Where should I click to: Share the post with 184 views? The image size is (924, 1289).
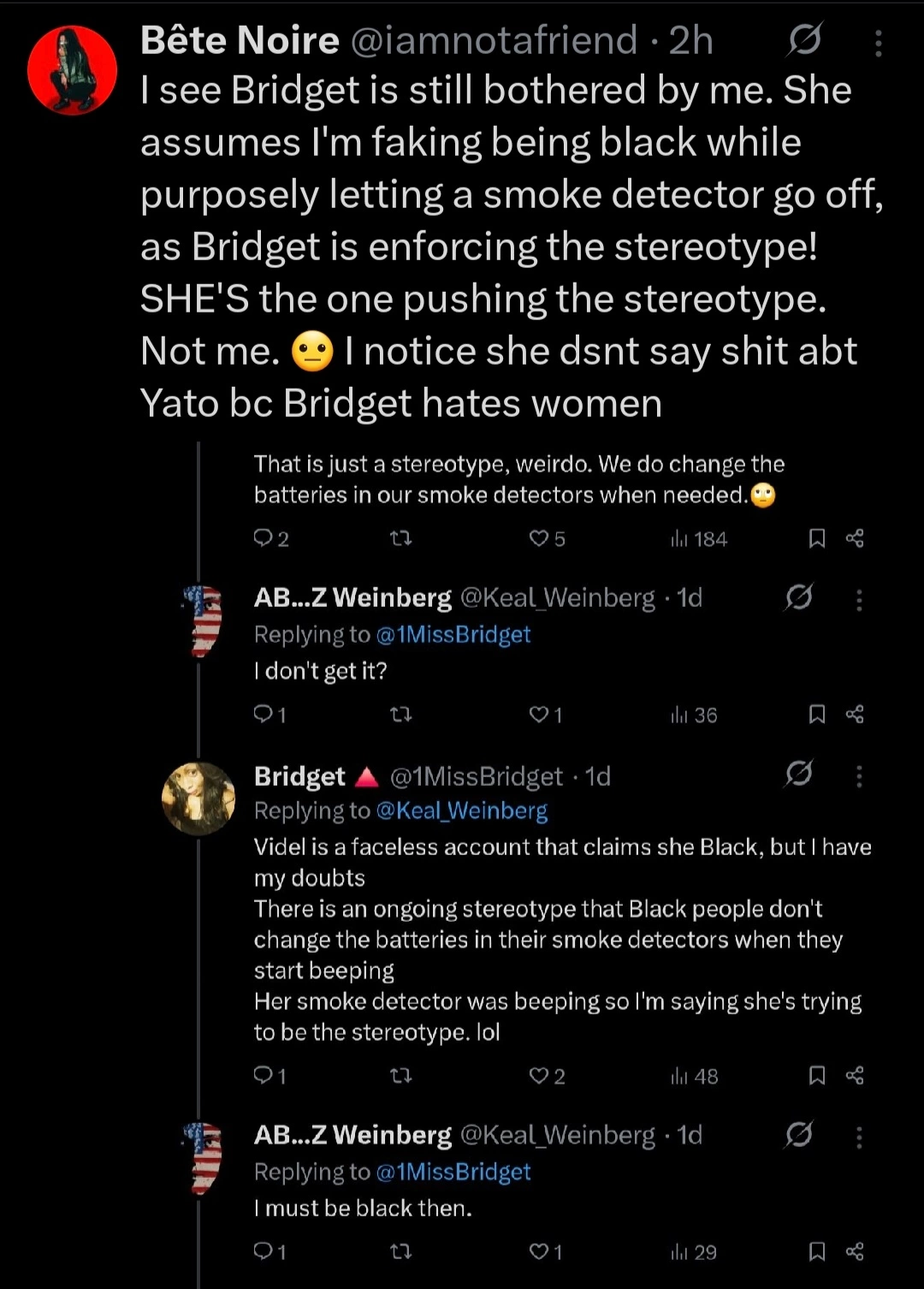855,538
